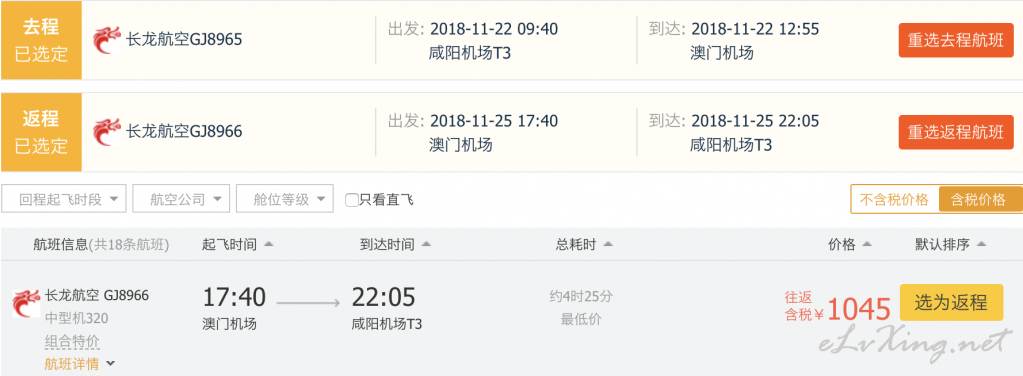The image size is (1023, 376).
Task: Click 重选返程航班 button
Action: tap(956, 132)
